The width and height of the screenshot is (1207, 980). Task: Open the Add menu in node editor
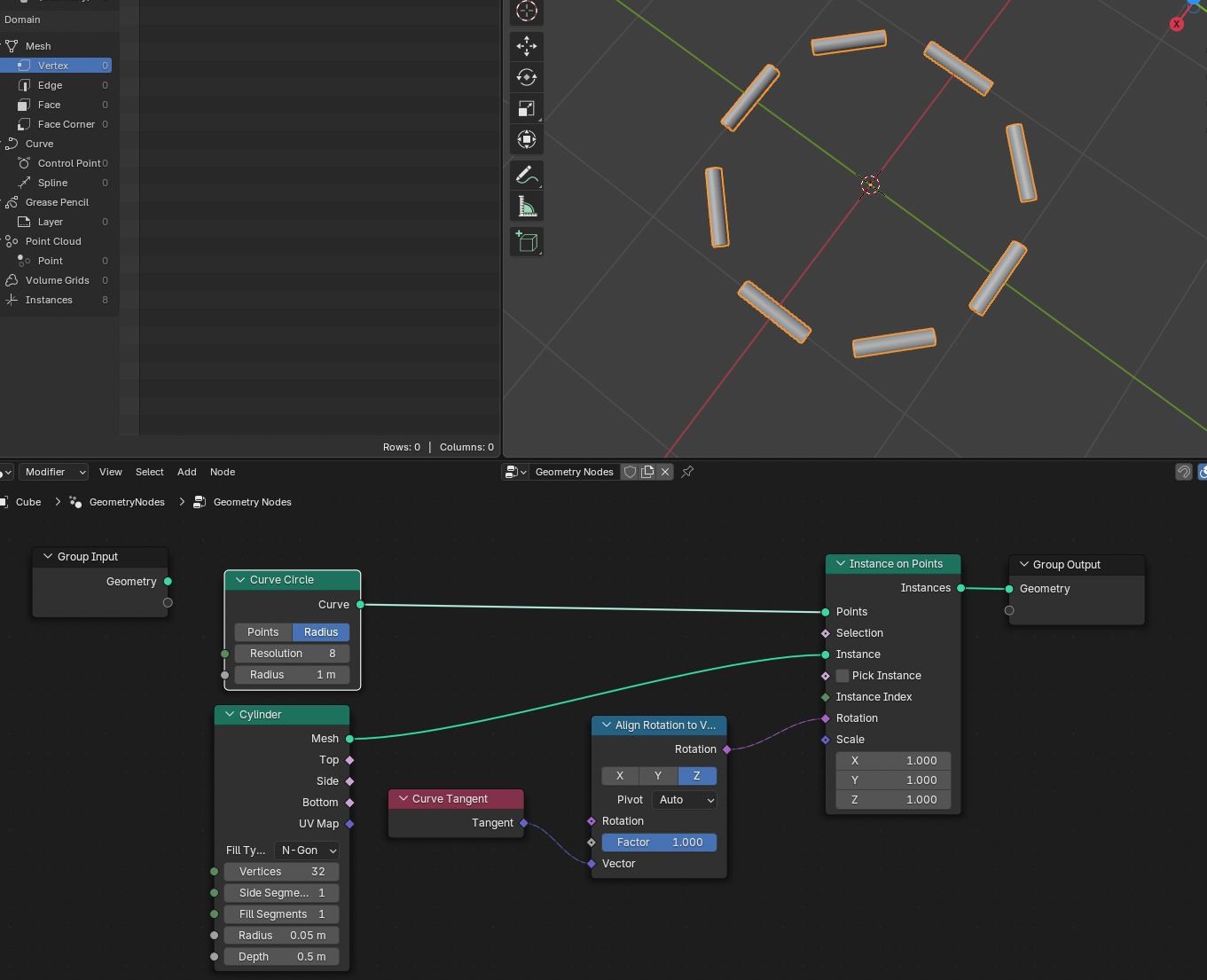click(187, 472)
